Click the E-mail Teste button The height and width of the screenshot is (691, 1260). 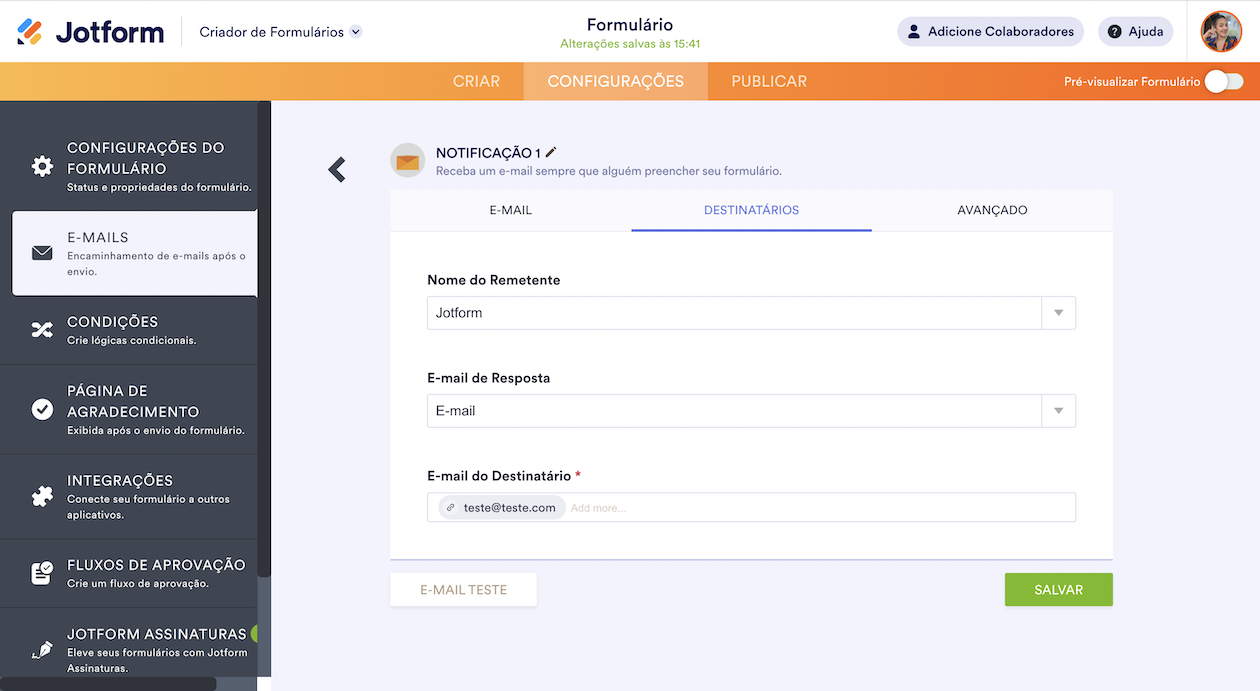coord(463,590)
